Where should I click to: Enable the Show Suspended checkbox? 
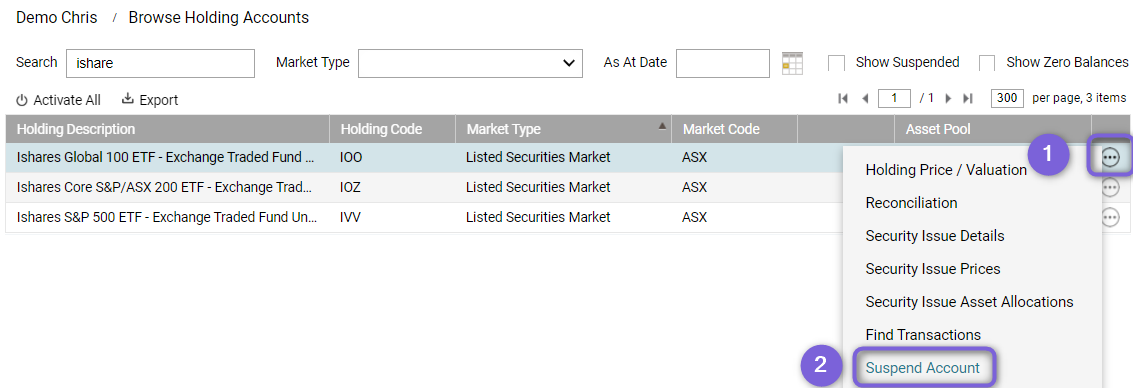[836, 63]
